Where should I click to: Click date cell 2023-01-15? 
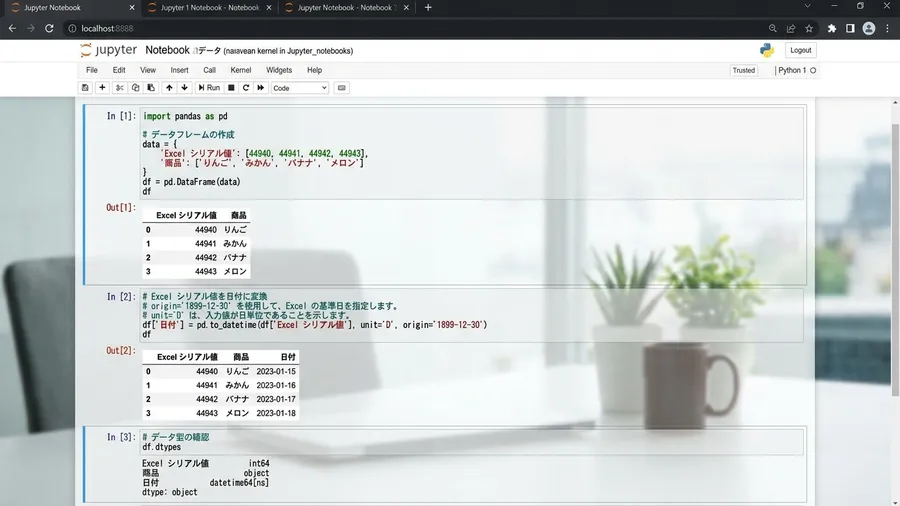tap(276, 371)
